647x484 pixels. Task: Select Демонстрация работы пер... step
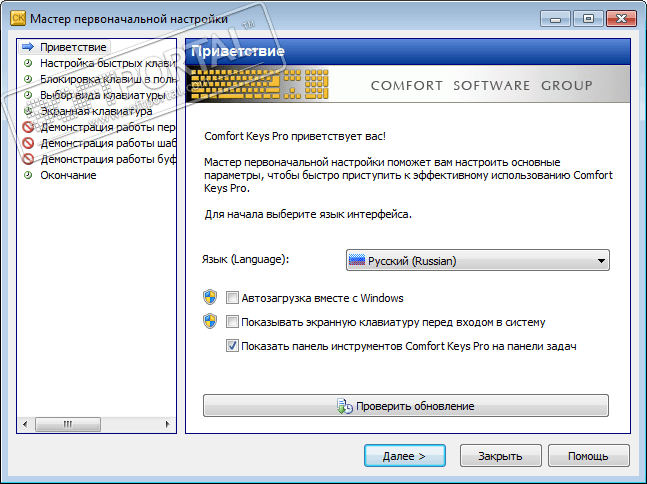pyautogui.click(x=108, y=127)
